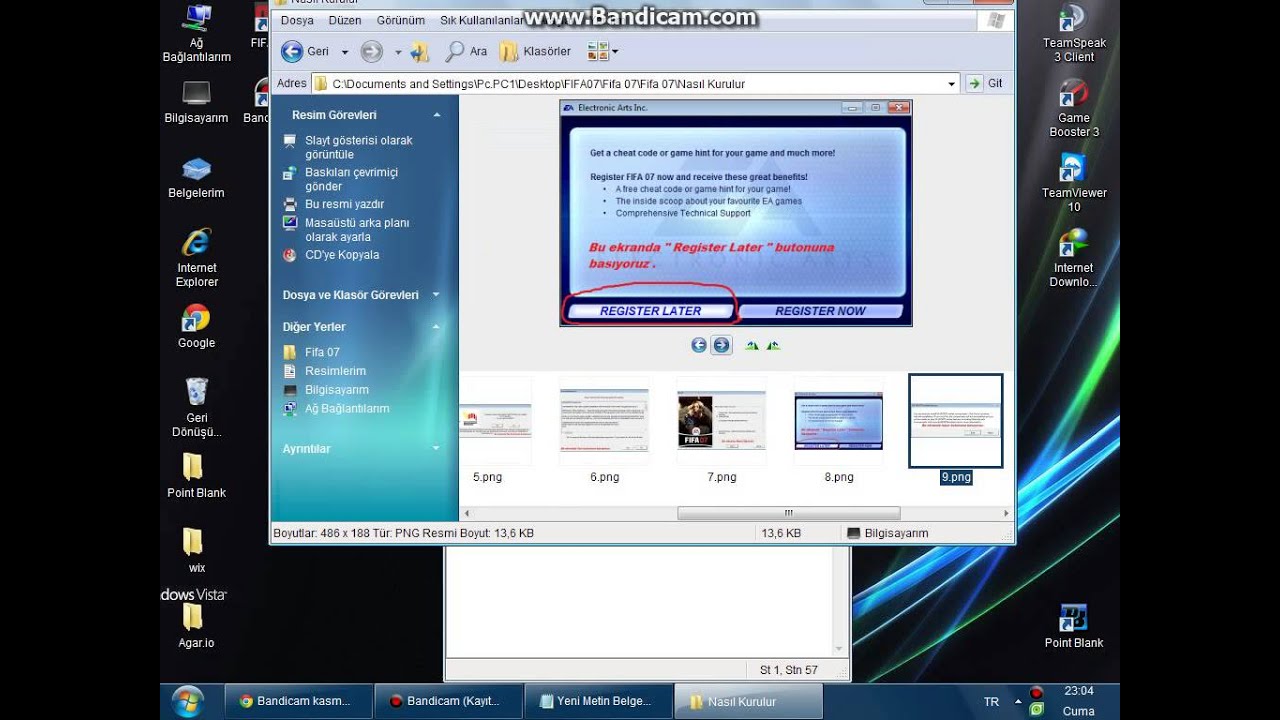Open Bilgisayarım in Diğer Yerler

[337, 390]
